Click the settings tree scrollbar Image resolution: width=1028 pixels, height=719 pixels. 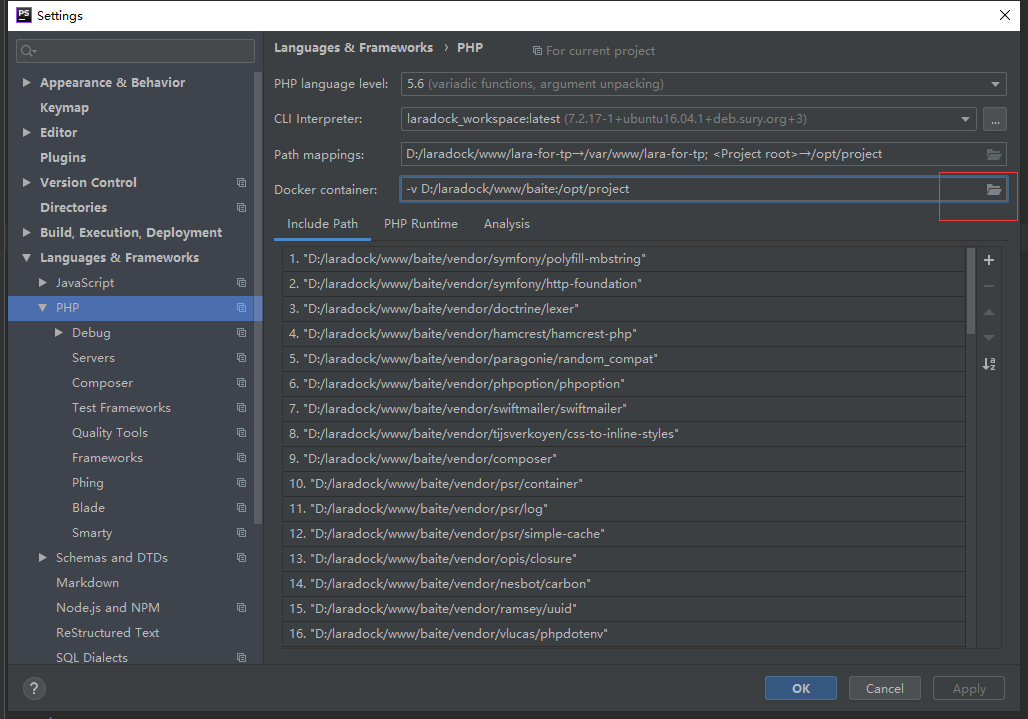pyautogui.click(x=258, y=298)
